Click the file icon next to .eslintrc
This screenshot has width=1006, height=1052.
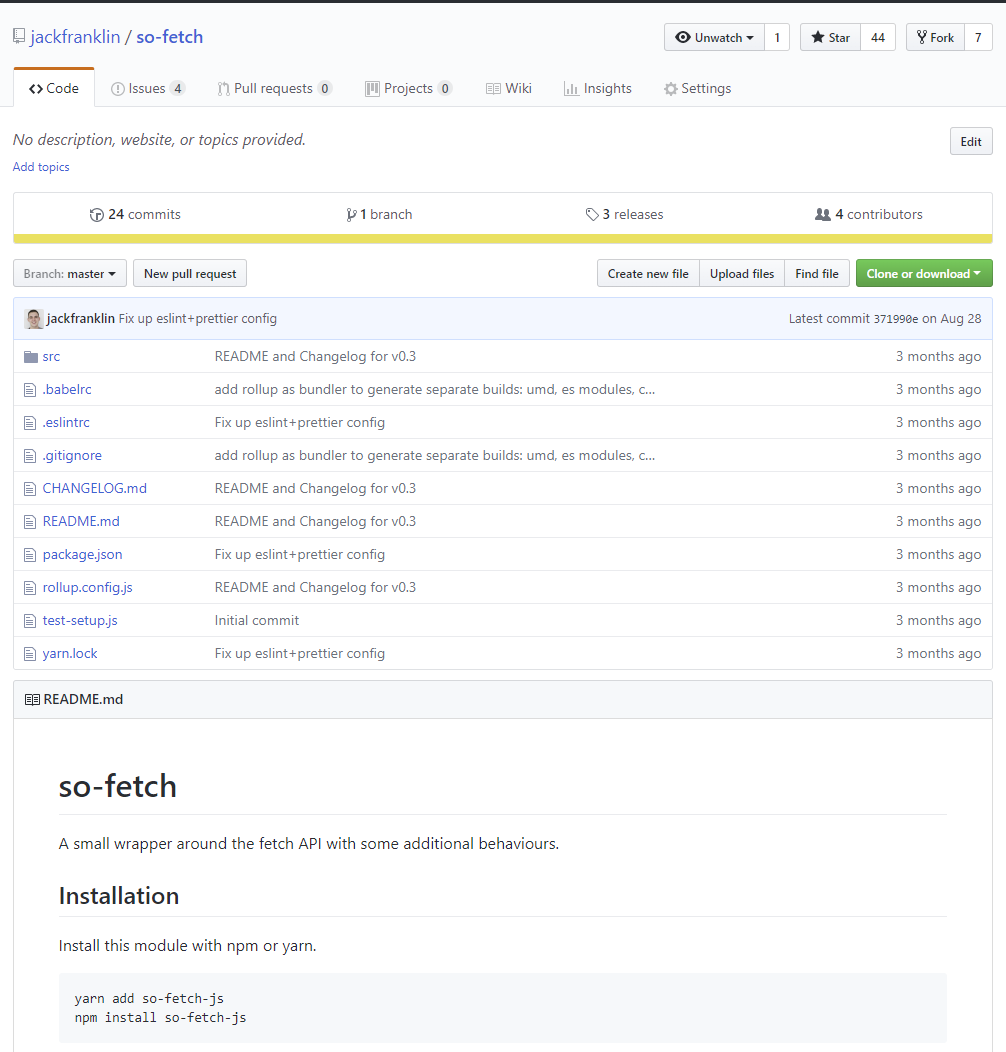30,423
